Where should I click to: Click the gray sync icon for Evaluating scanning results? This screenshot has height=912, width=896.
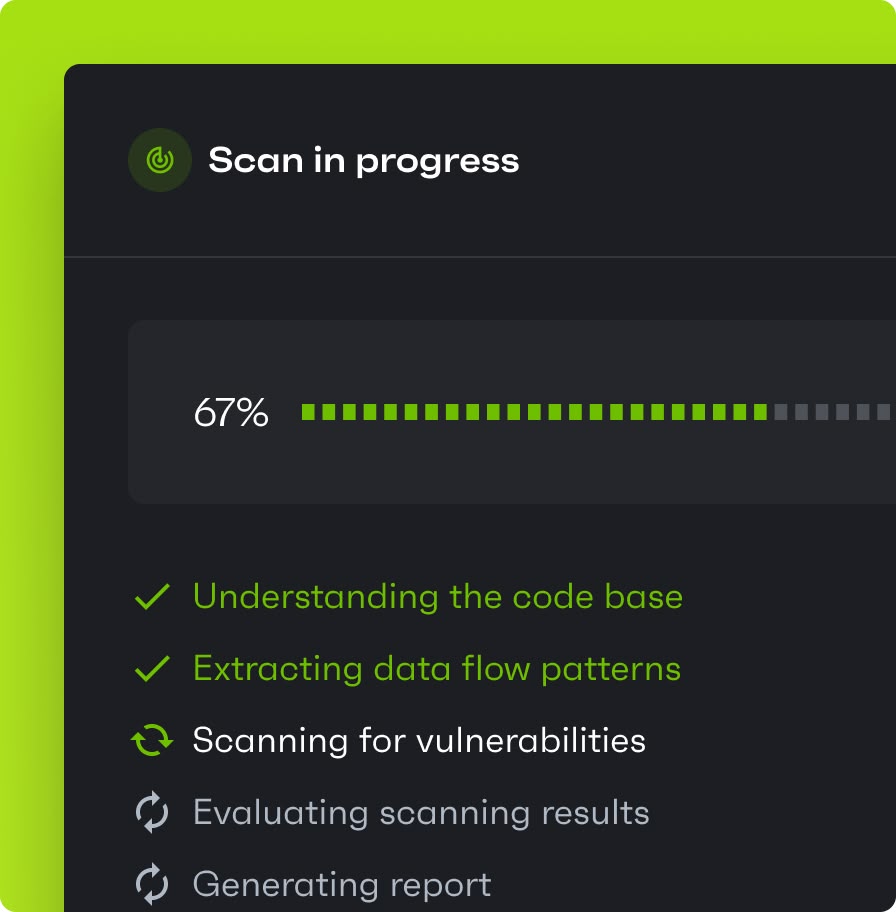(x=152, y=812)
